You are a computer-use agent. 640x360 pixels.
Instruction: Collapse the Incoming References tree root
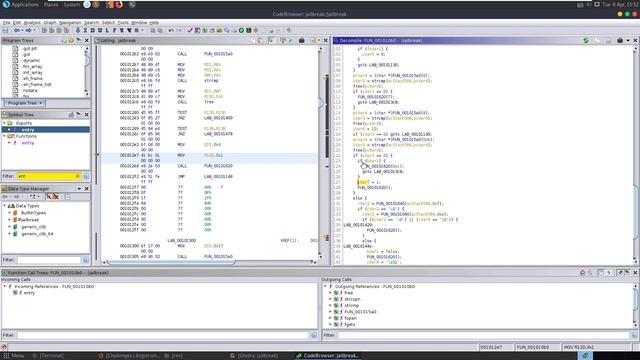pyautogui.click(x=4, y=287)
